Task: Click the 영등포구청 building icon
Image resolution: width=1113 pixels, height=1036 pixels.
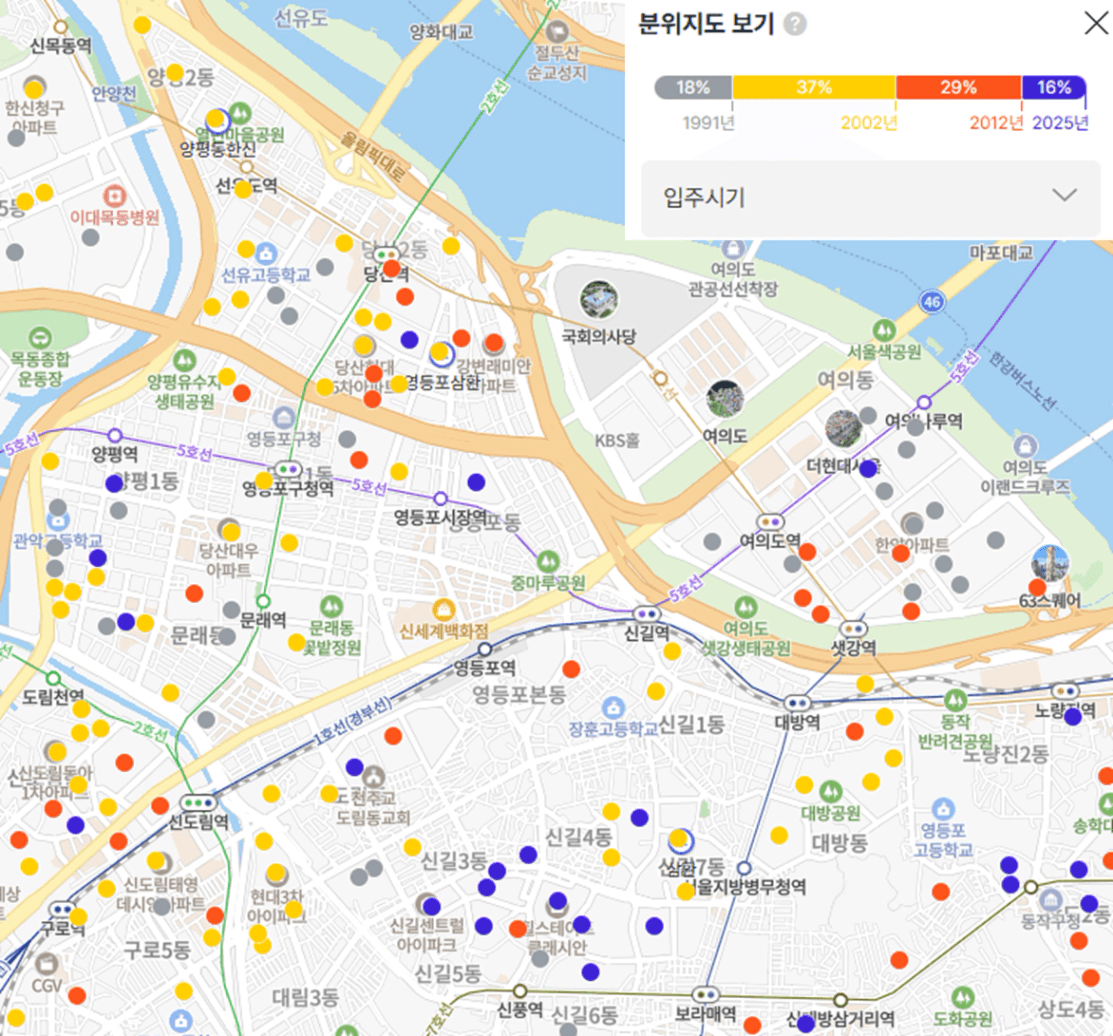Action: (283, 416)
